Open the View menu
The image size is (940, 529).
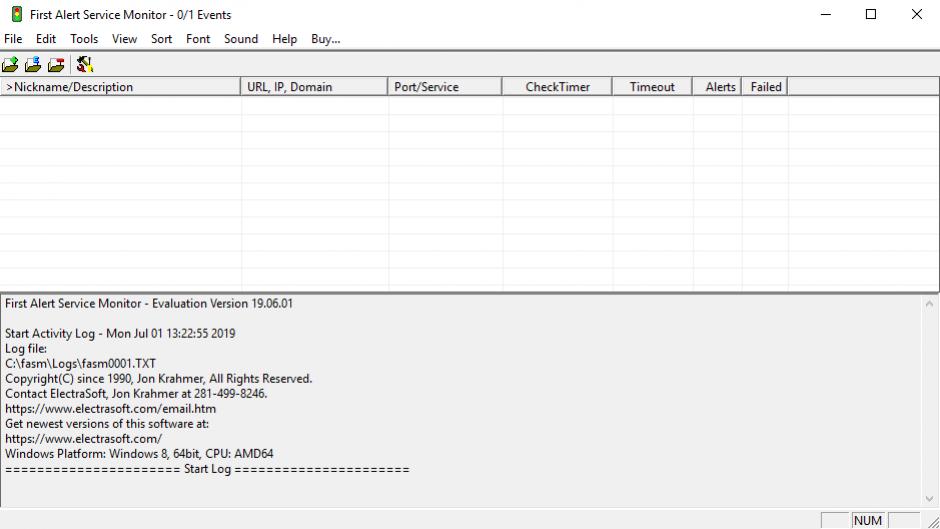124,39
